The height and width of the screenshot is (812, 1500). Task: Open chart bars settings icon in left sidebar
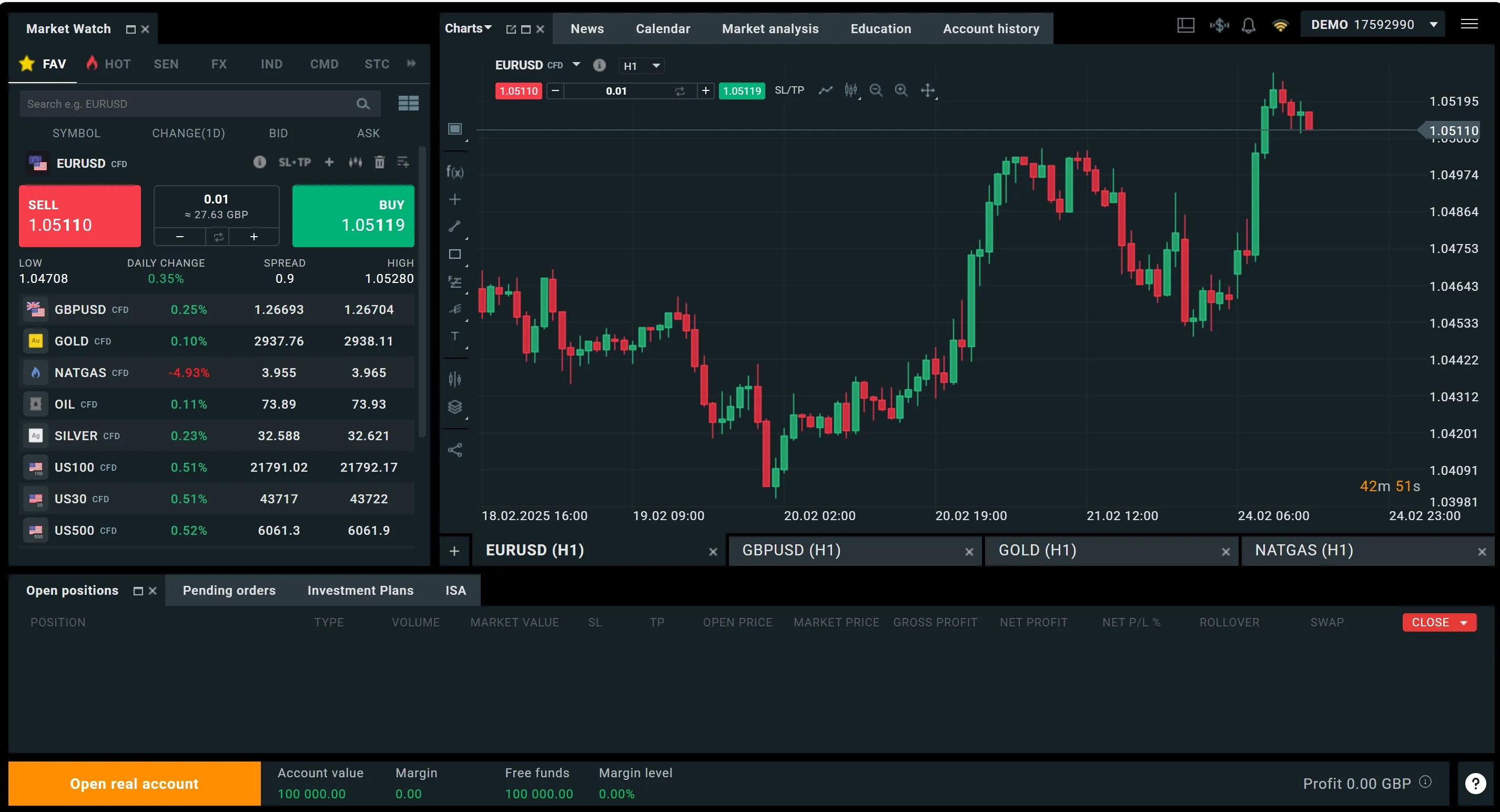(x=455, y=380)
